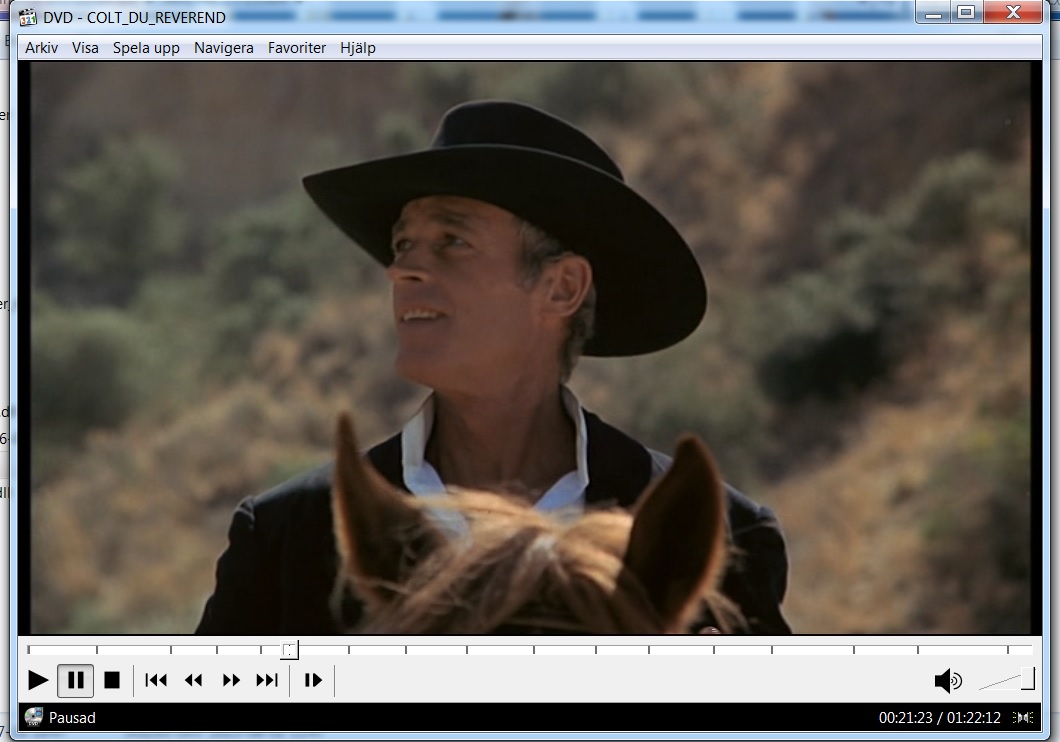Step forward one frame
Screen dimensions: 1060x742
(313, 681)
